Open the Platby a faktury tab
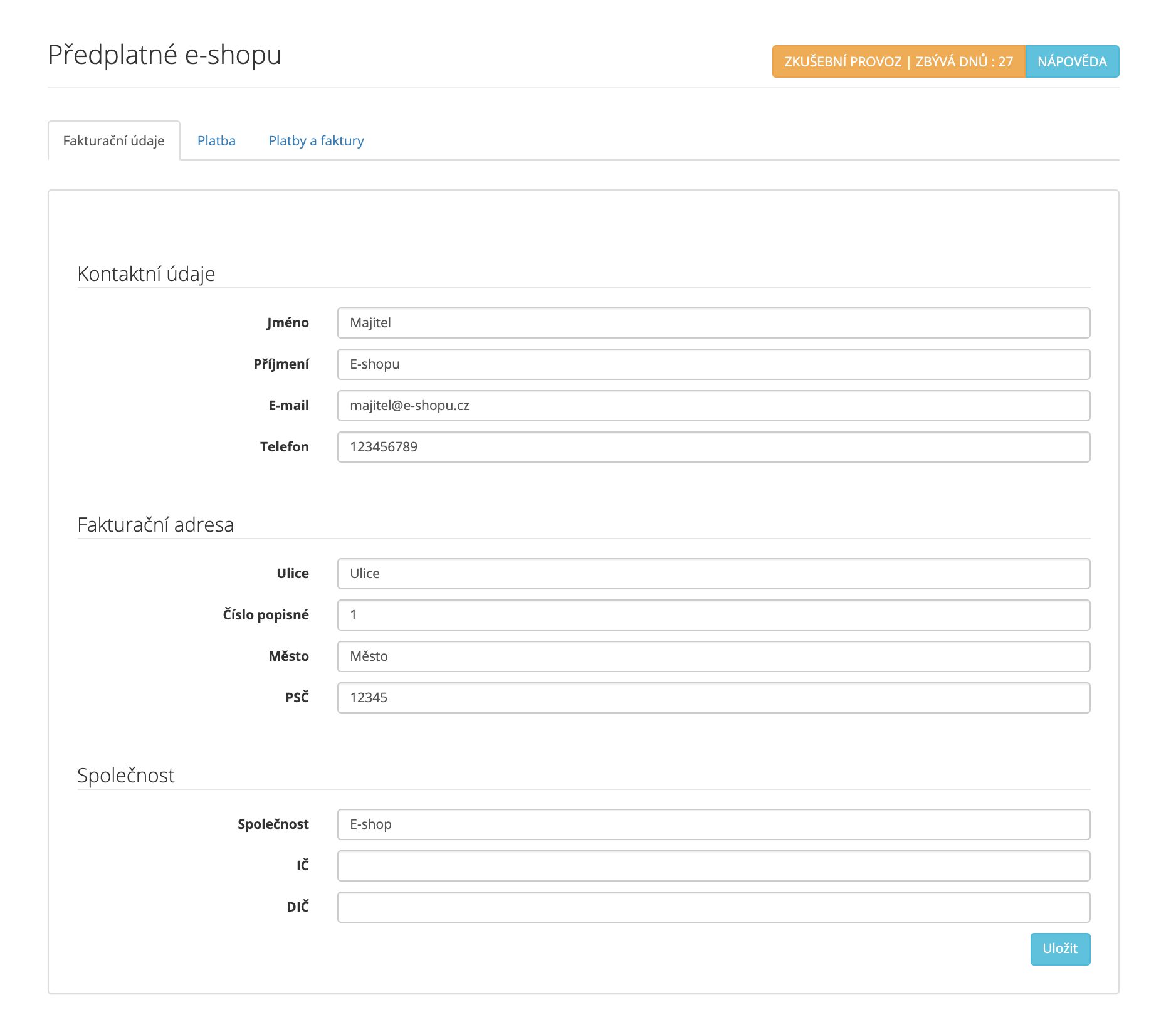The width and height of the screenshot is (1176, 1022). (x=316, y=140)
